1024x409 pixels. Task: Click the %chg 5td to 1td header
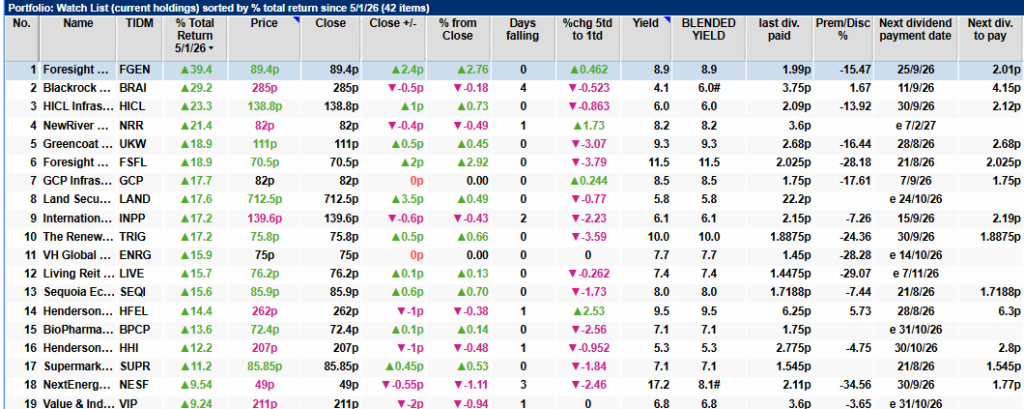point(588,29)
